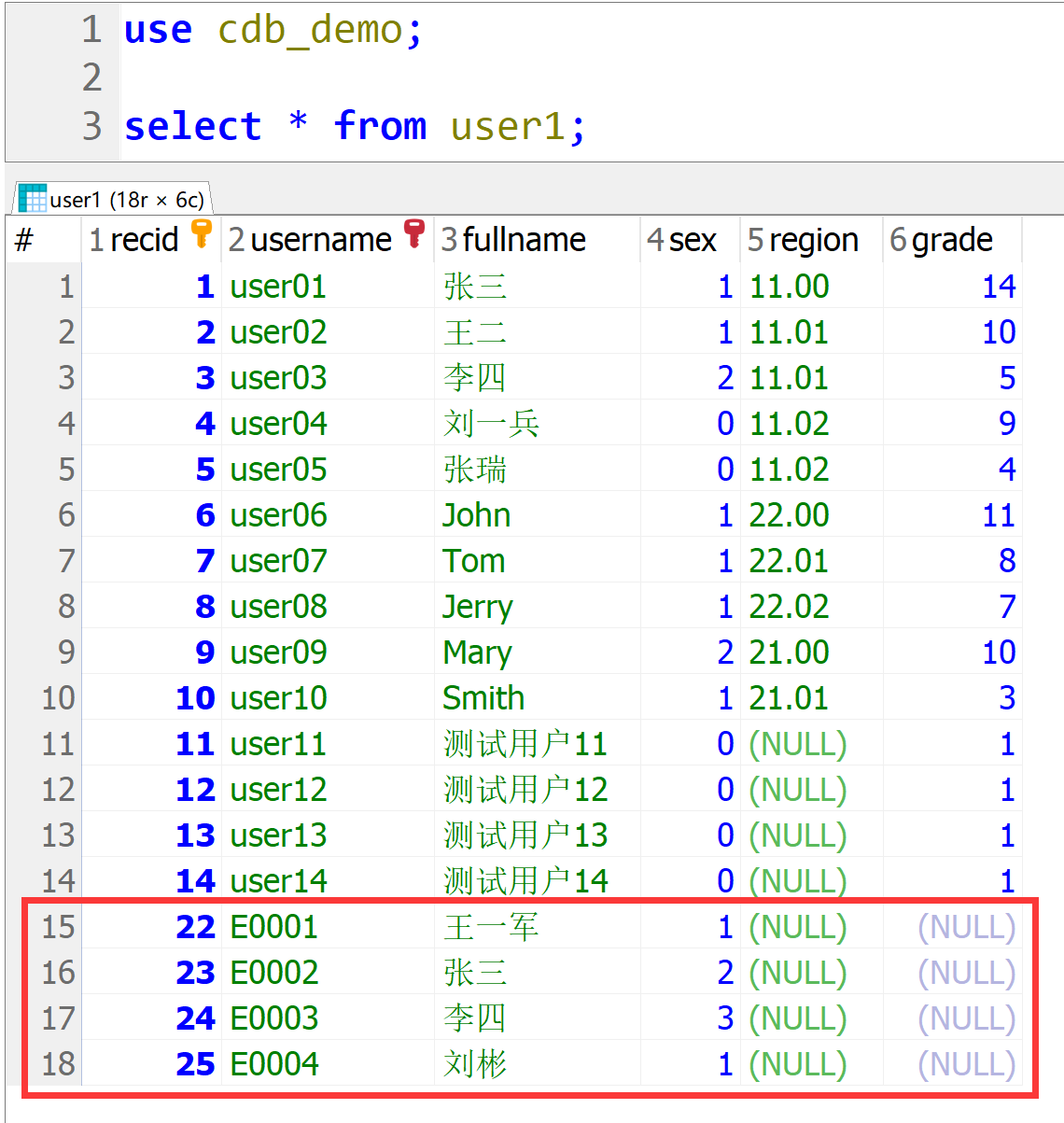Select the E0003 username cell

pyautogui.click(x=274, y=1018)
